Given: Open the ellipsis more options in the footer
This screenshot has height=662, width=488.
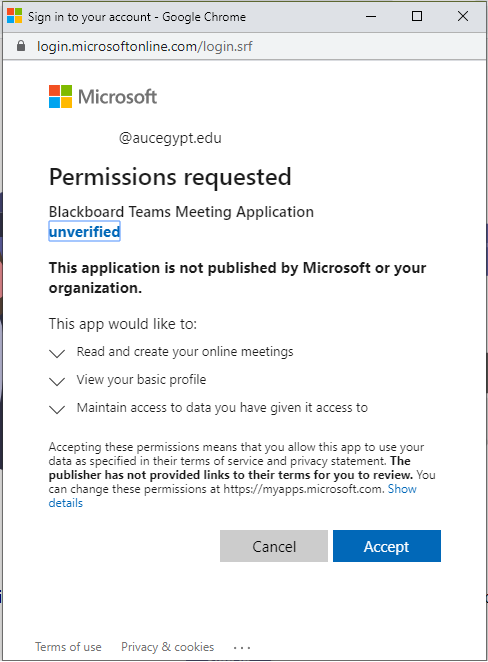Looking at the screenshot, I should (242, 647).
